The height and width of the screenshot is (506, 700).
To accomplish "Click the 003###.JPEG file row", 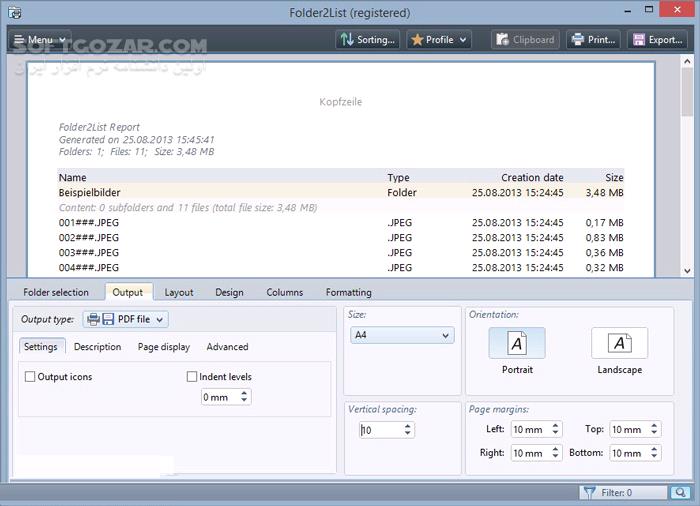I will [x=341, y=252].
